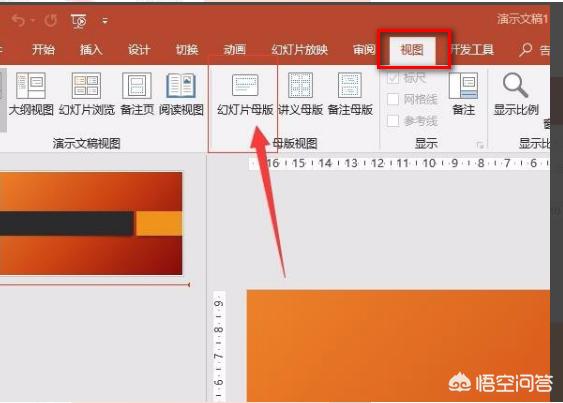Switch to Reading View (阅读视图)
563x403 pixels.
[181, 94]
